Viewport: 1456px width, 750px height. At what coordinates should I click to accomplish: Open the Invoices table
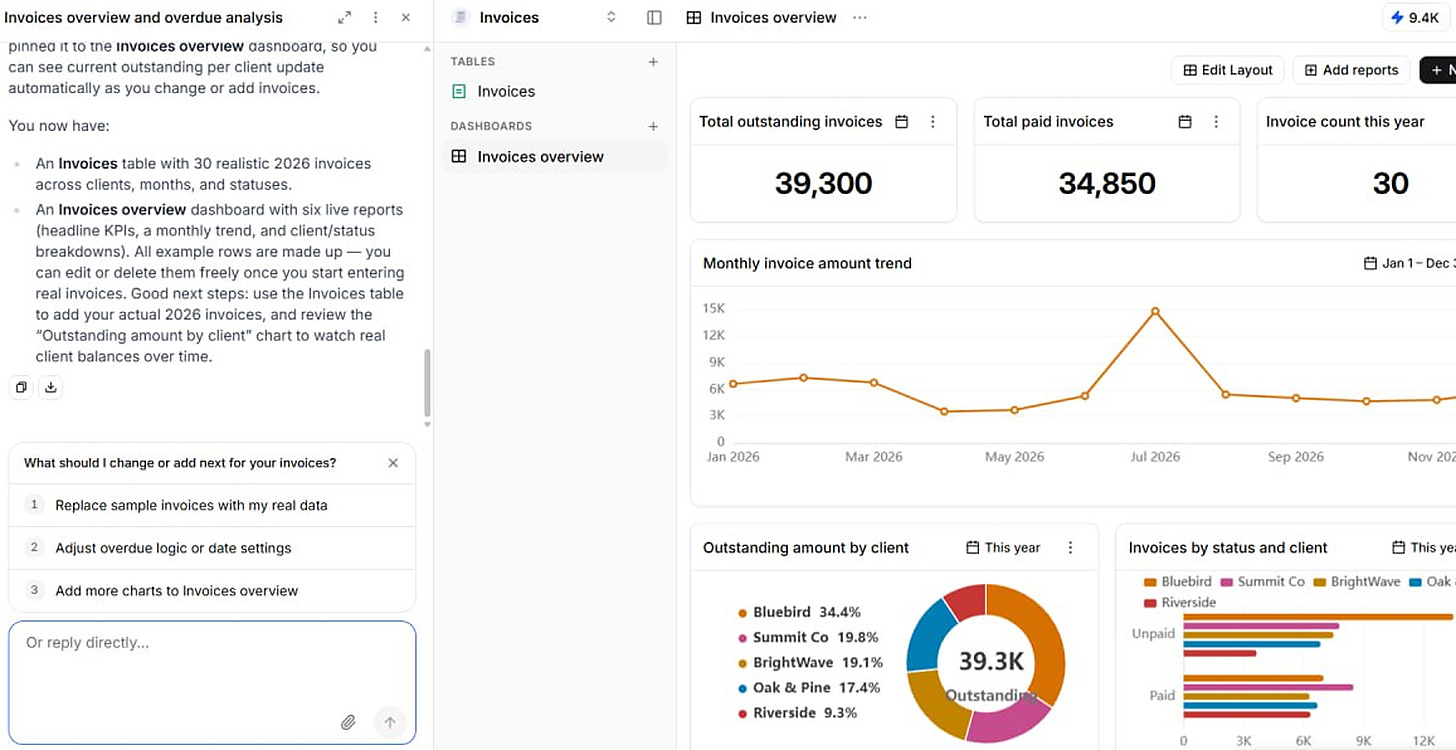[x=555, y=91]
